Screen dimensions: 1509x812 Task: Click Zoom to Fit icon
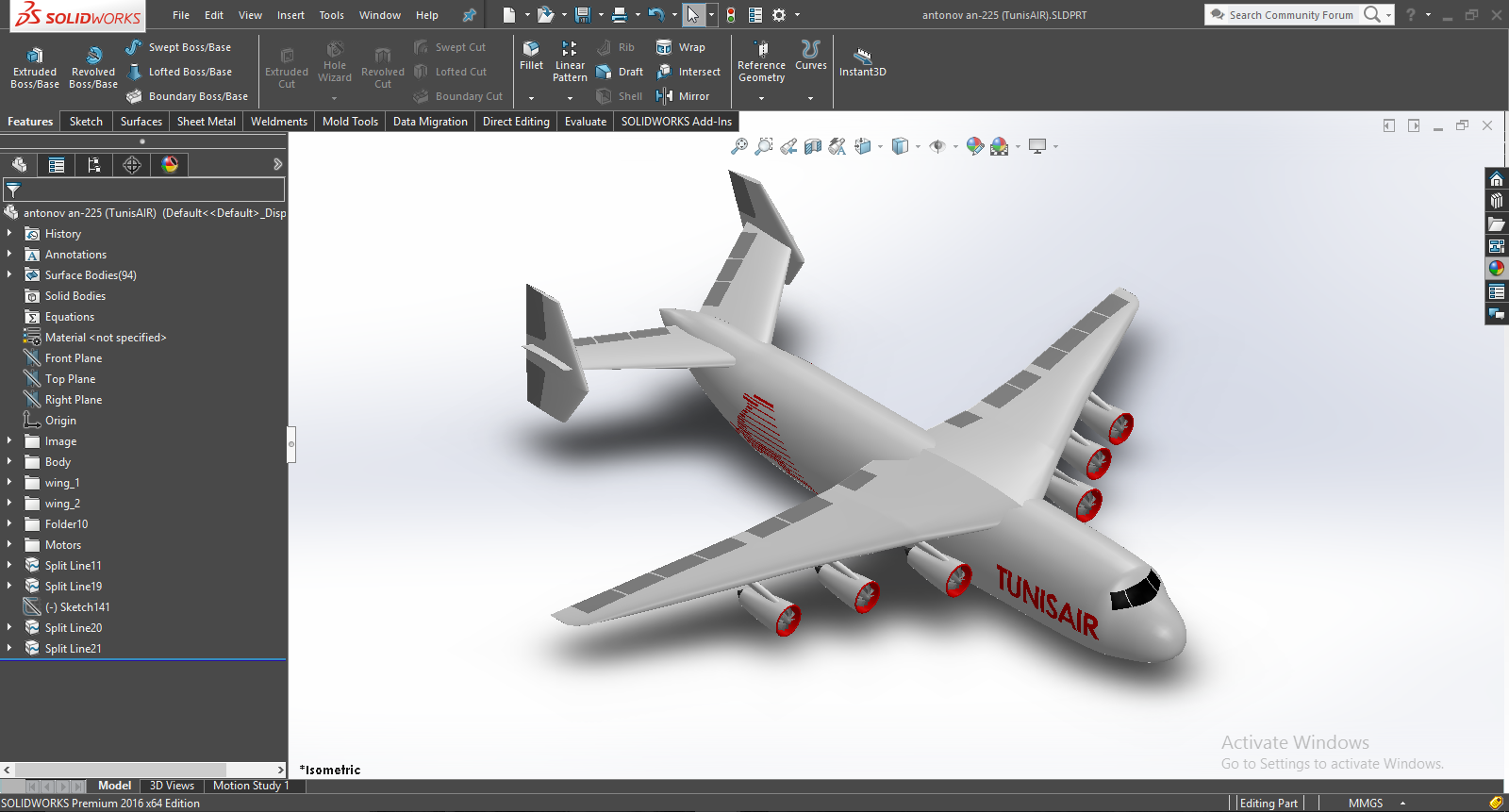tap(739, 146)
